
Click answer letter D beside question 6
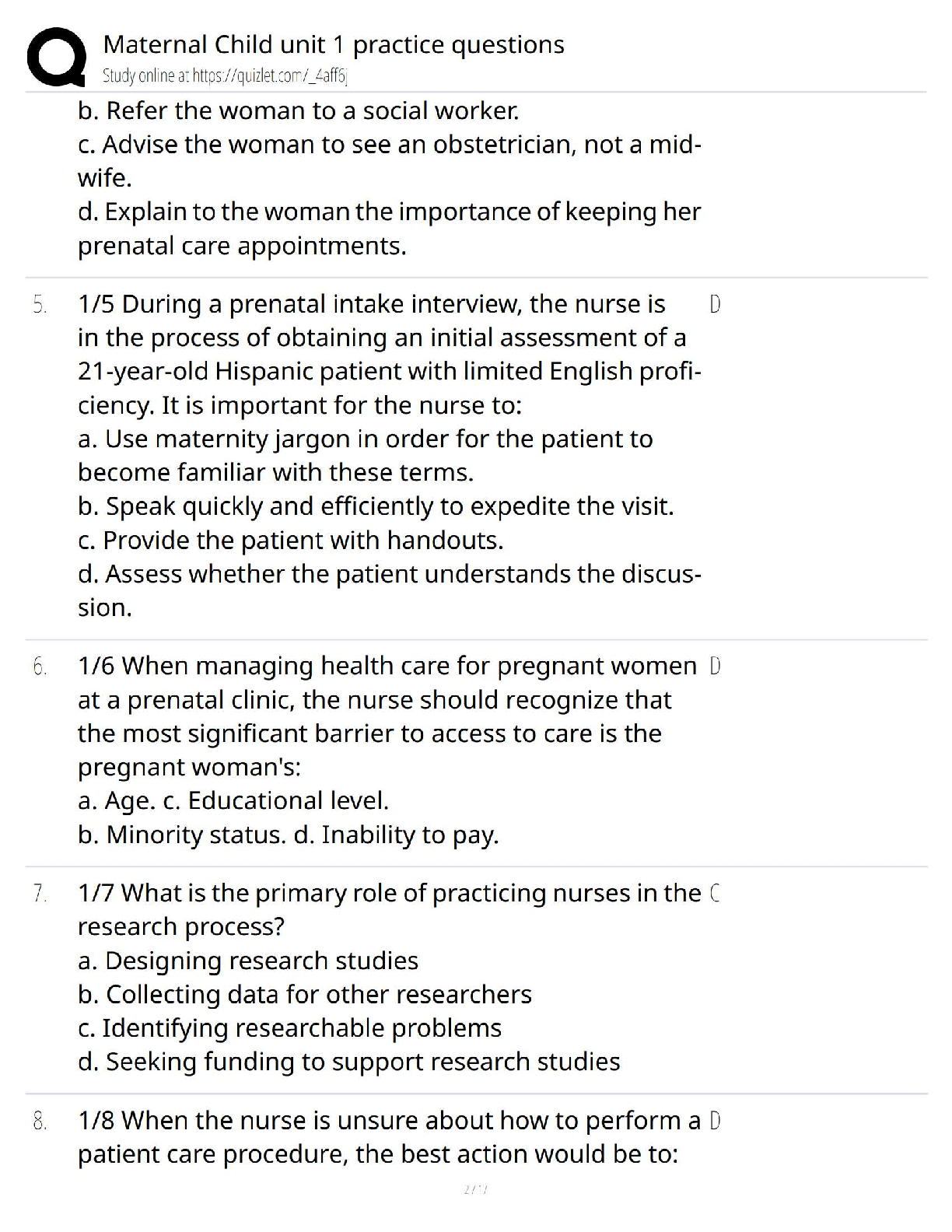coord(716,667)
